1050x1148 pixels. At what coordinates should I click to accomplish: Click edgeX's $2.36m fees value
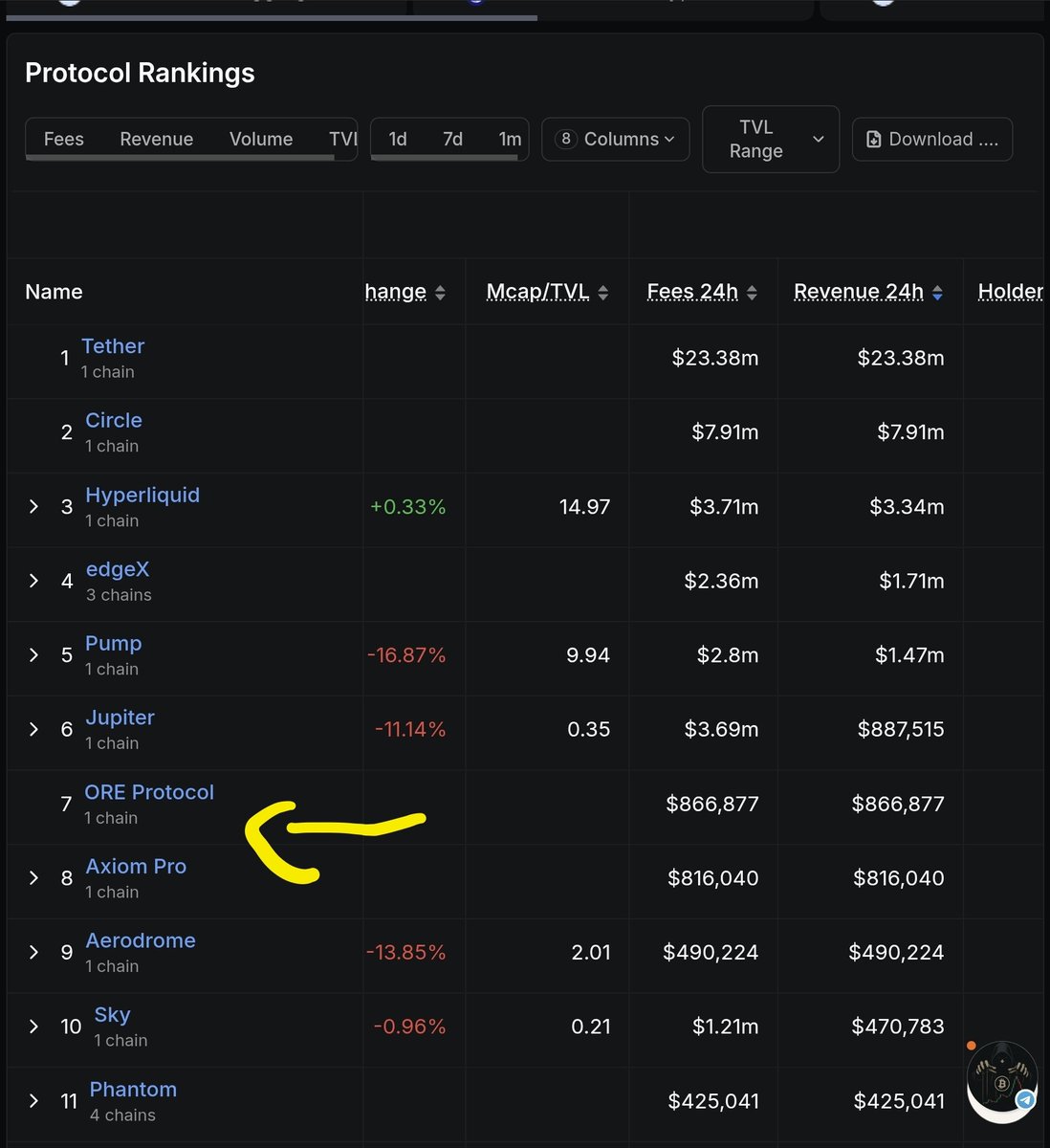[x=721, y=581]
